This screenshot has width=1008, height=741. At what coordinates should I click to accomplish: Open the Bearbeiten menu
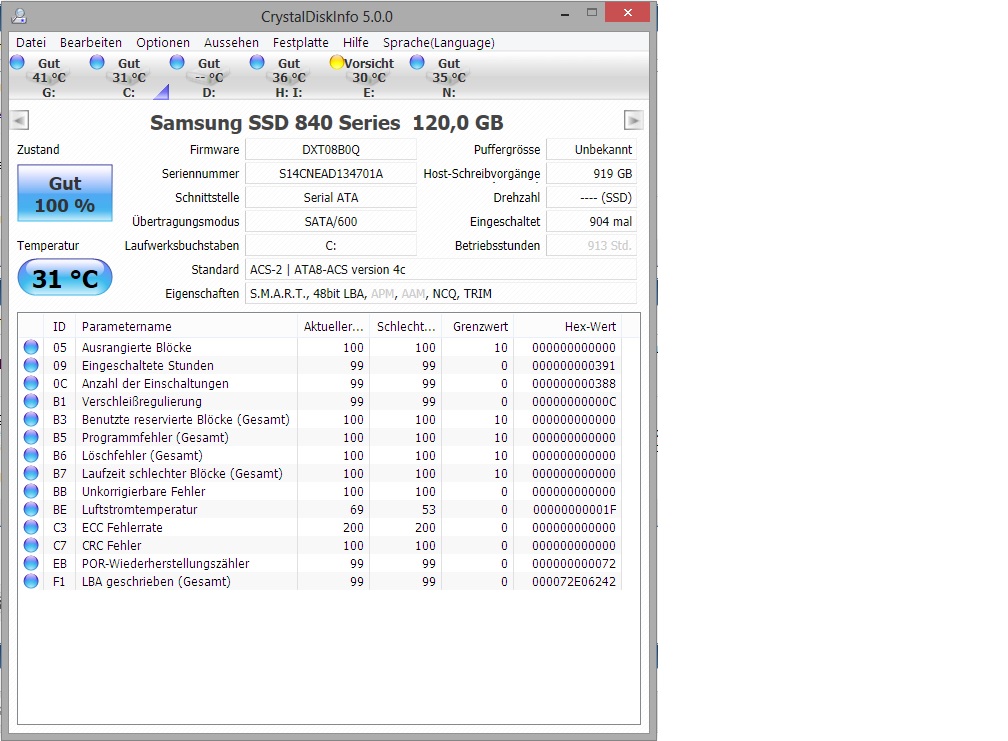[x=91, y=42]
